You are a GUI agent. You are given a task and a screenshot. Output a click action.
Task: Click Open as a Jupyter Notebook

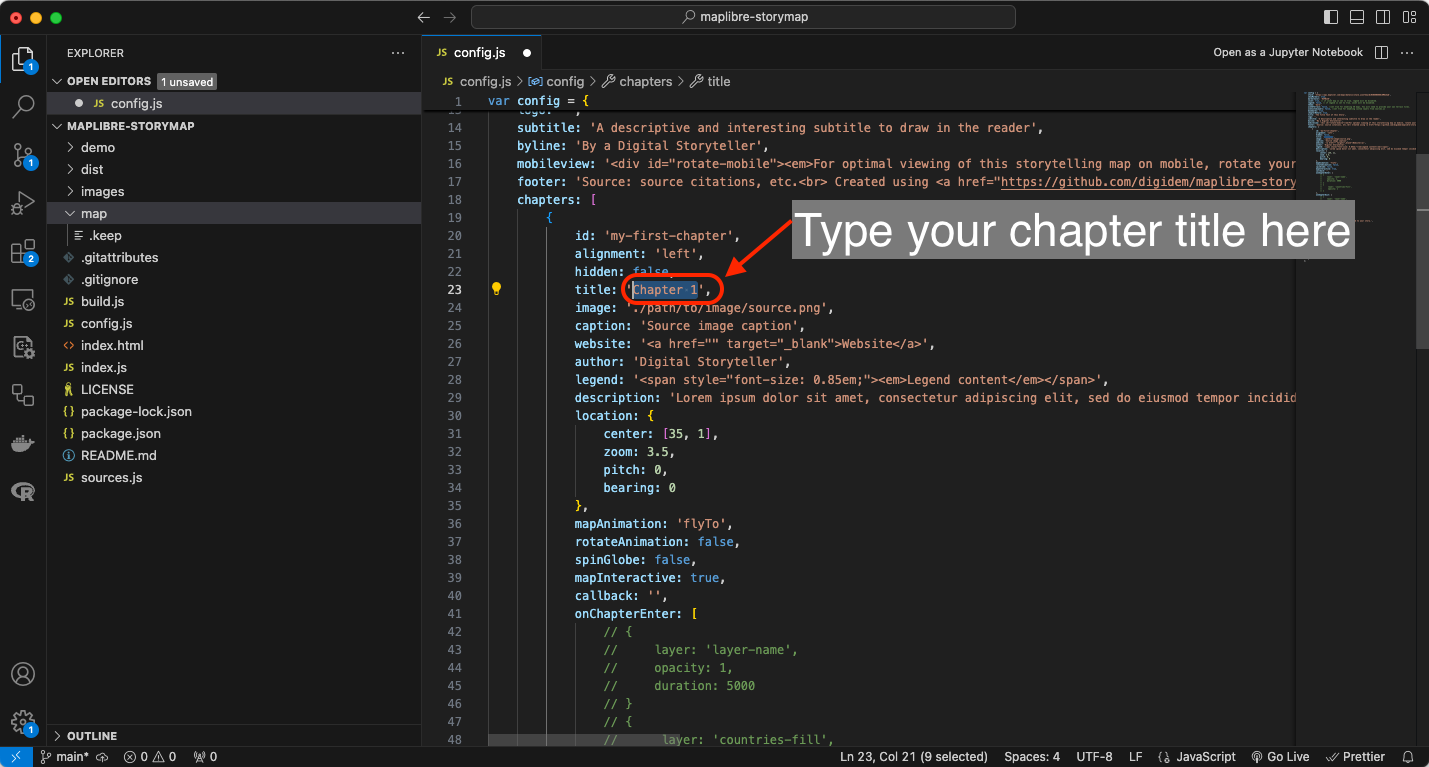point(1287,52)
